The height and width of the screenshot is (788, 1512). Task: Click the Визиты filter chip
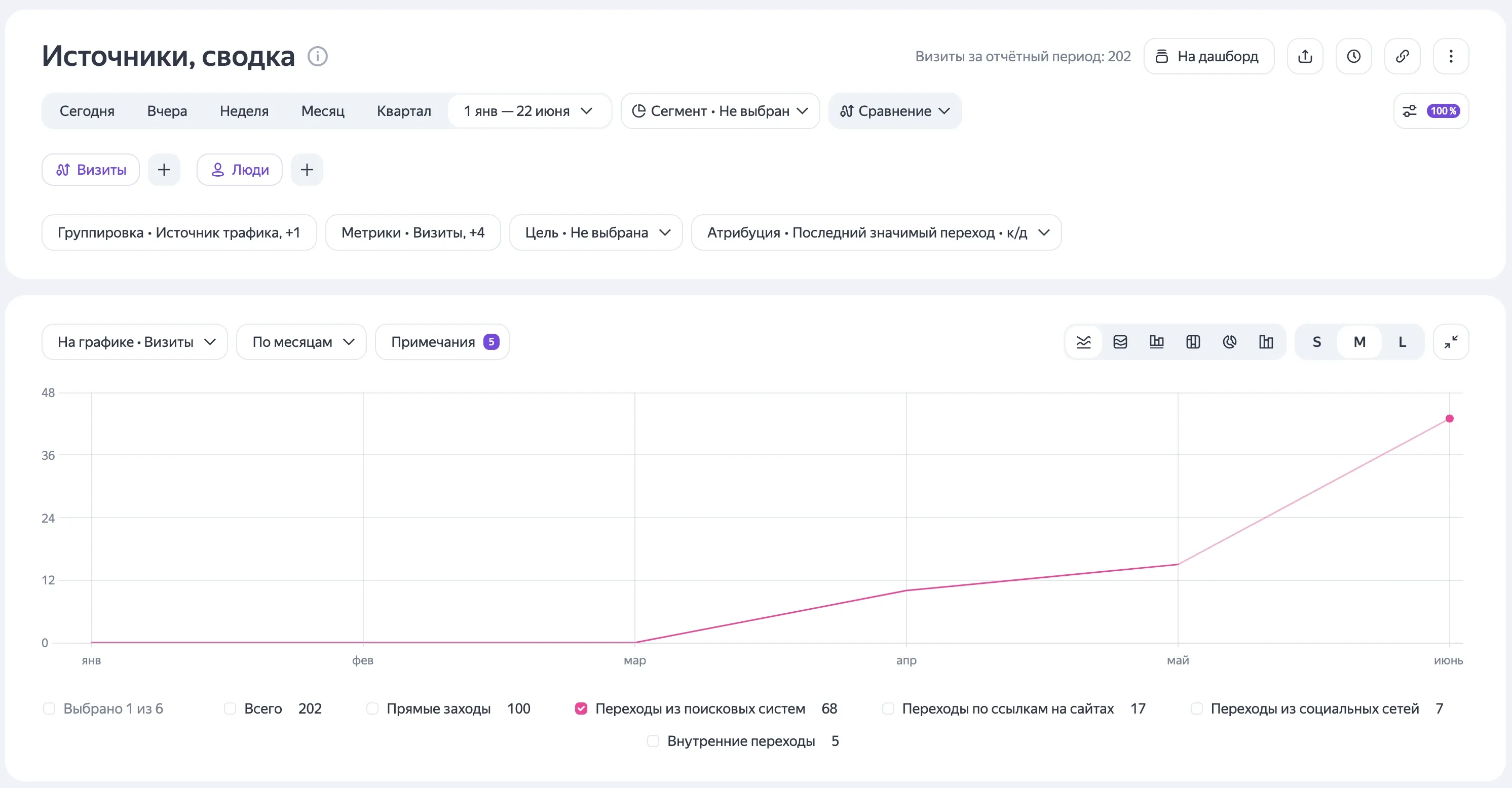pos(90,170)
